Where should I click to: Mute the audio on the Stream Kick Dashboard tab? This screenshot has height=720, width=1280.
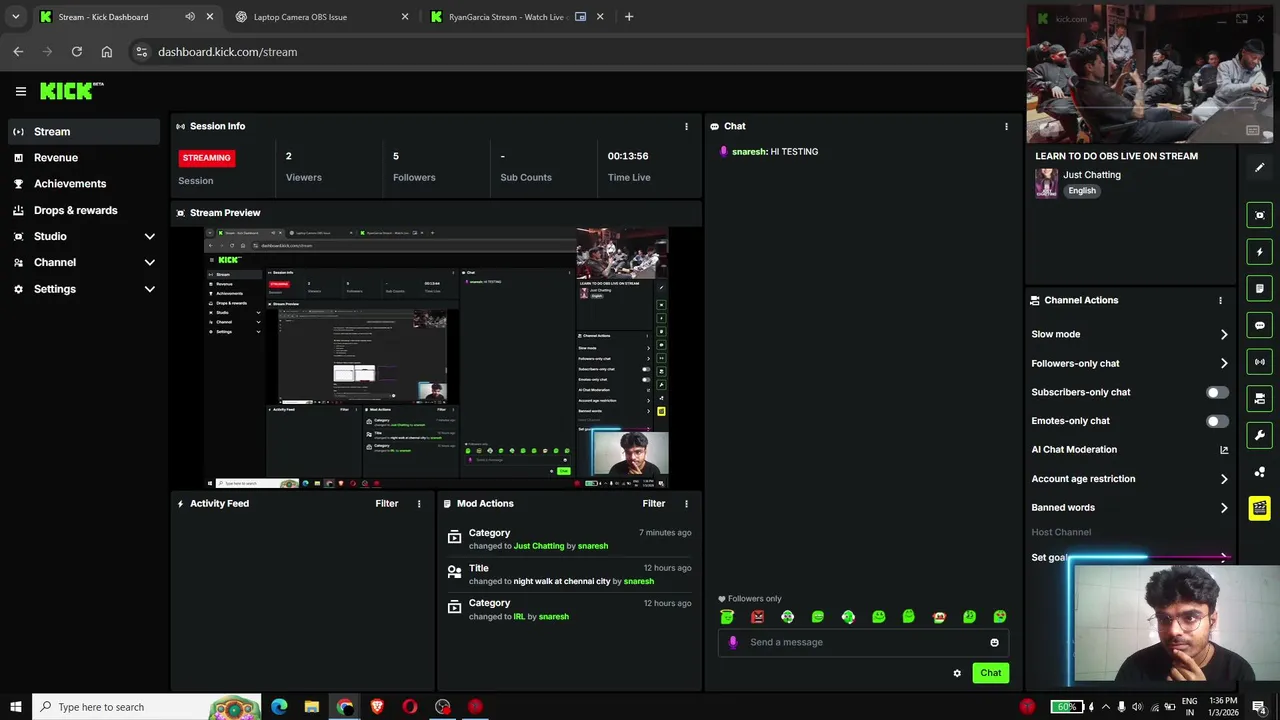190,17
